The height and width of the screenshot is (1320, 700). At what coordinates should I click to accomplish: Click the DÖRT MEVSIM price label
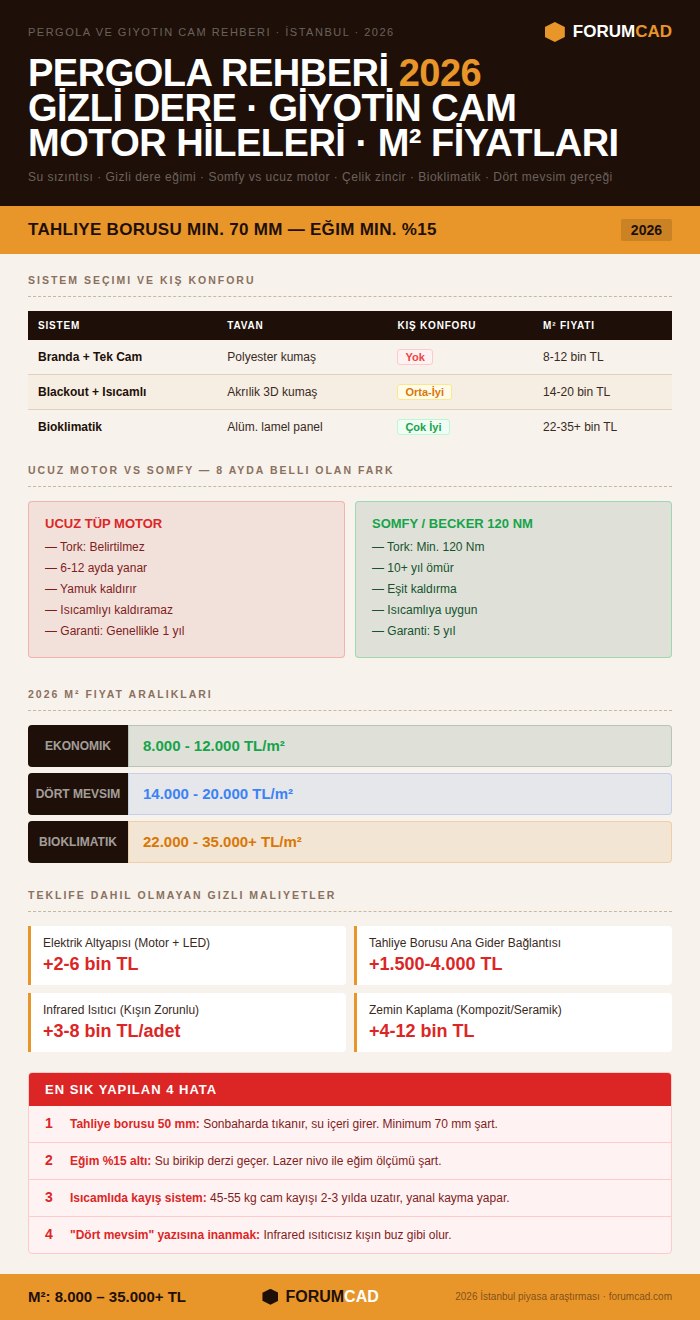pyautogui.click(x=78, y=794)
